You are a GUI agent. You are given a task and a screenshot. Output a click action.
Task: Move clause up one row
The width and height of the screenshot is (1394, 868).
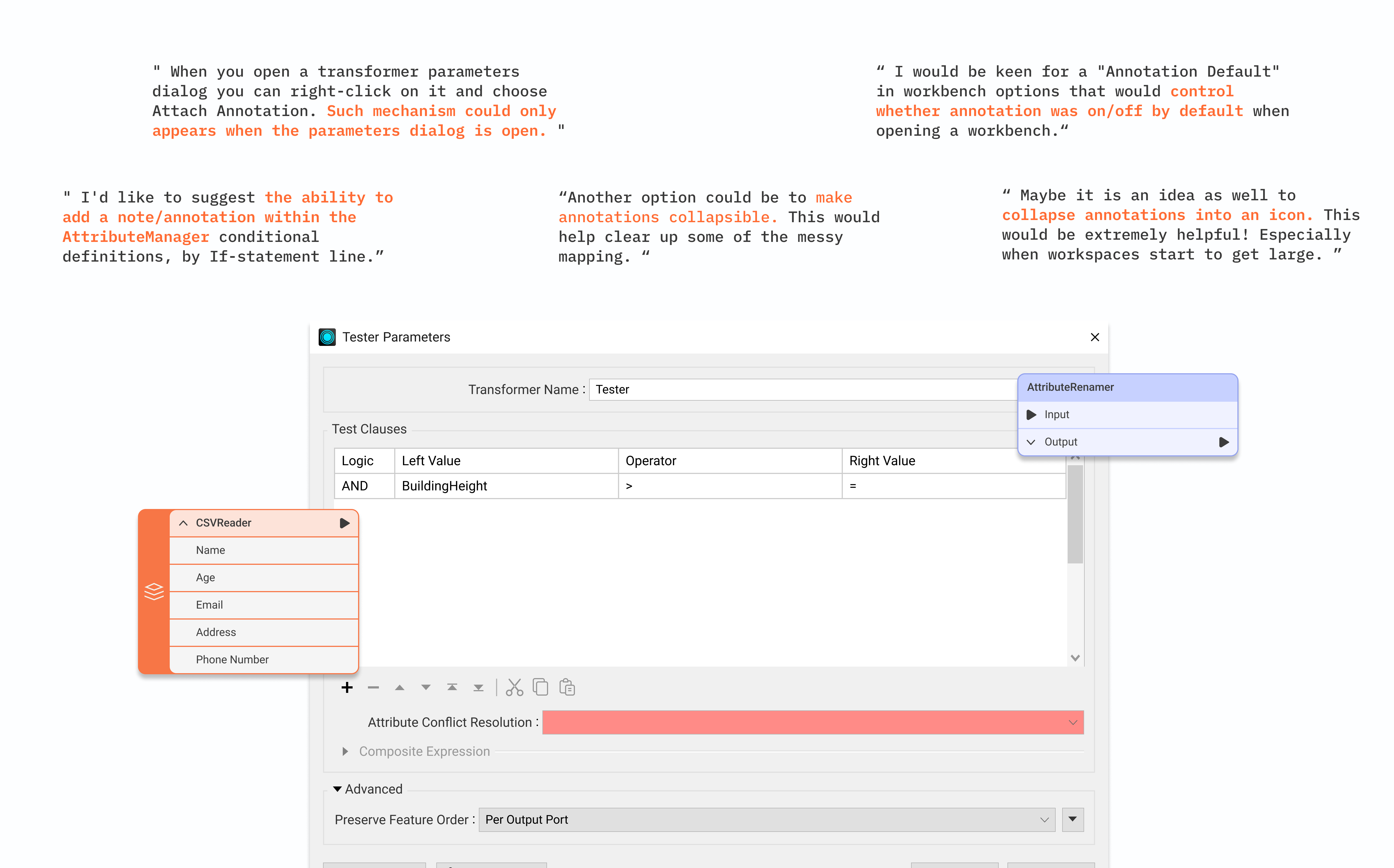400,687
